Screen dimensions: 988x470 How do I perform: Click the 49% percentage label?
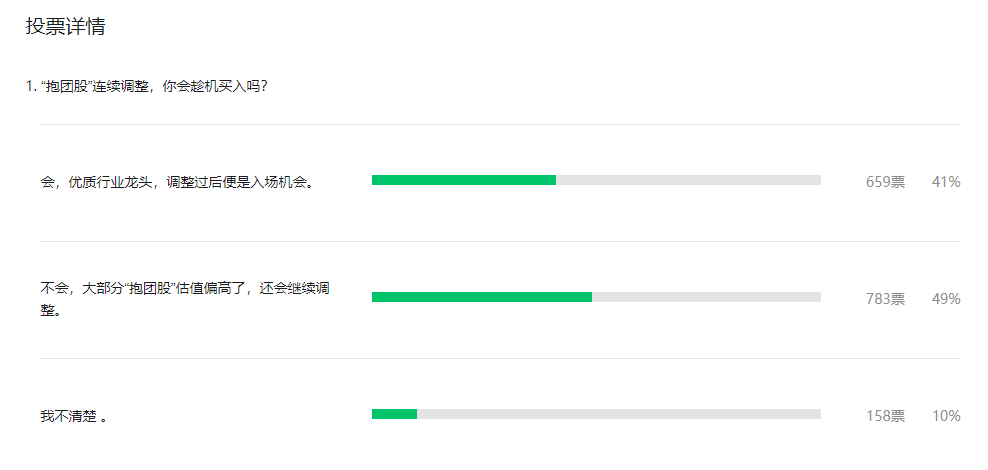click(946, 299)
